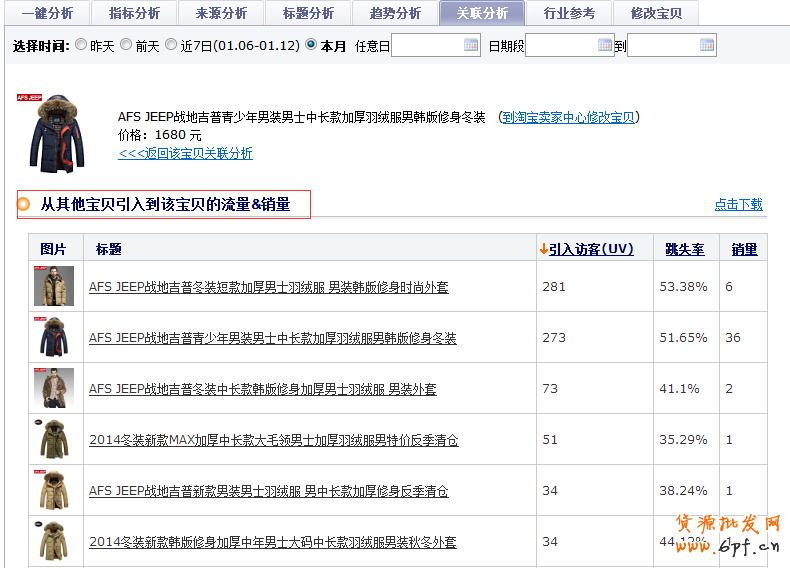Open calendar picker for end date field

tap(707, 46)
